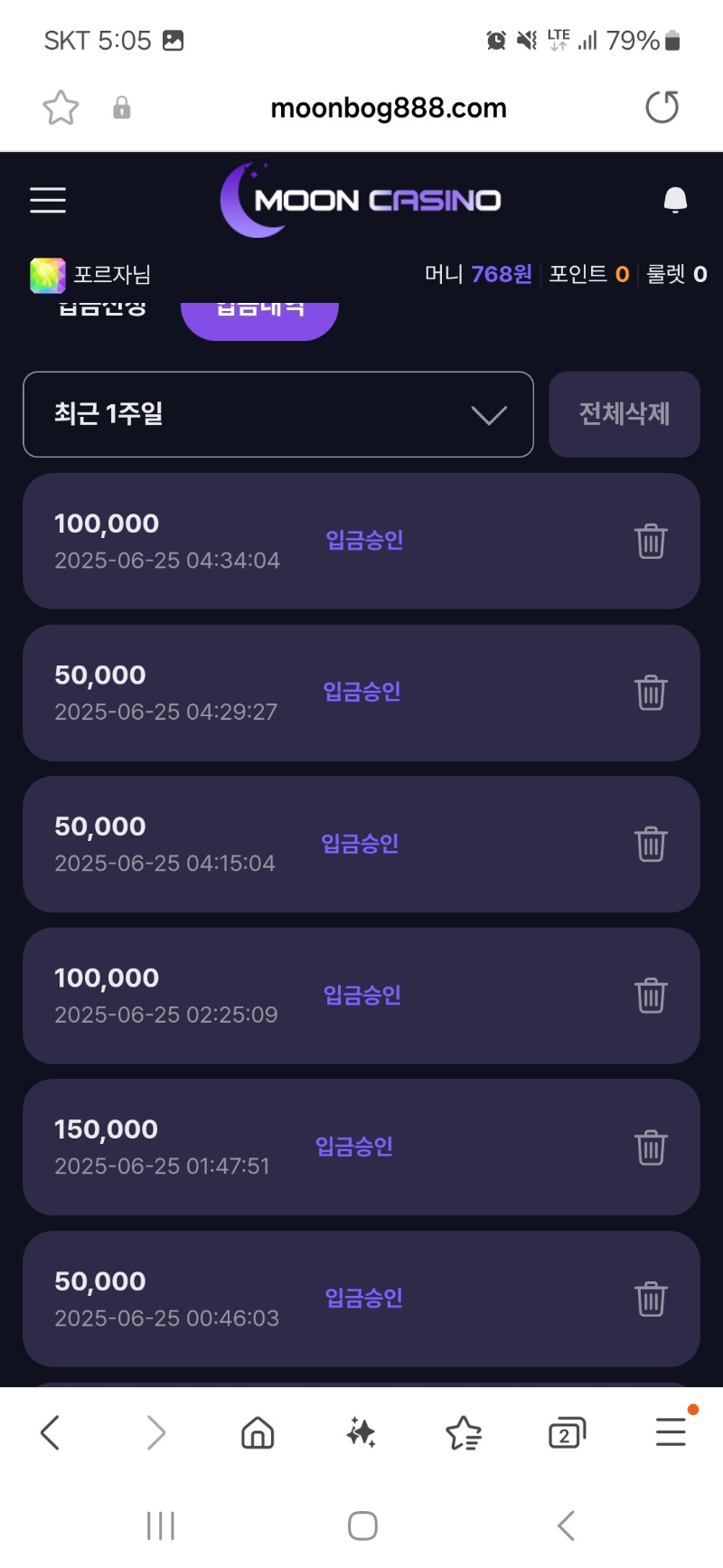Remove the 50,000 deposit from 04:15:04
The height and width of the screenshot is (1568, 723).
pos(651,844)
